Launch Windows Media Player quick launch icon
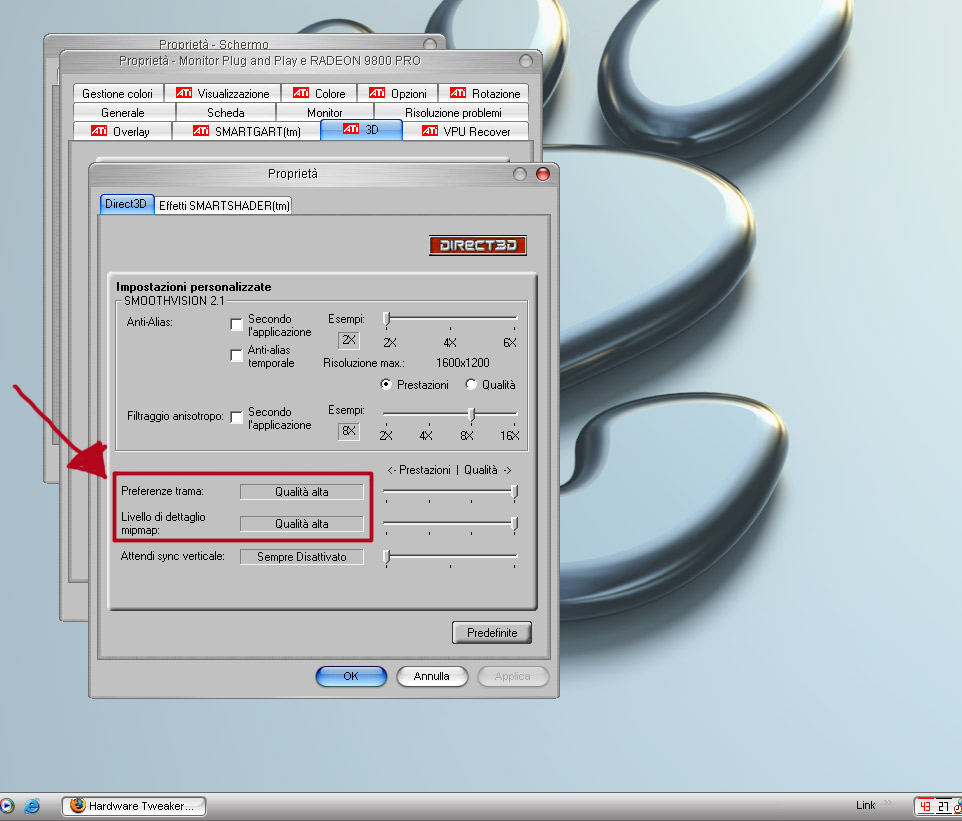 [x=6, y=806]
